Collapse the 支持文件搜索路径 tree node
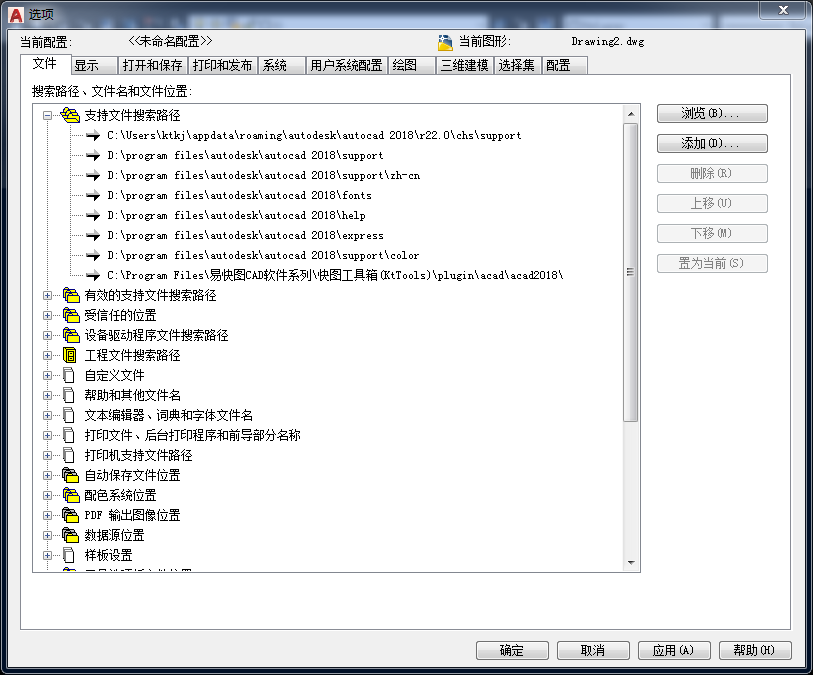 [x=47, y=115]
